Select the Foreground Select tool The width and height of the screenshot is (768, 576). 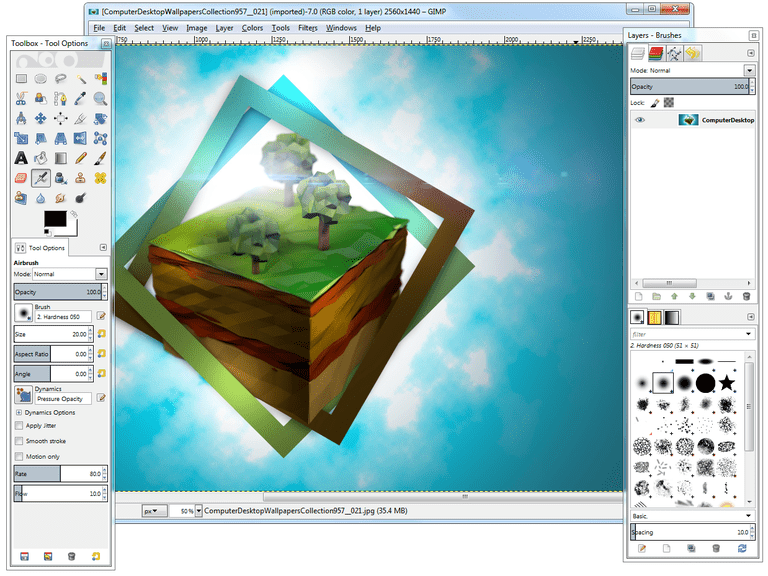41,99
